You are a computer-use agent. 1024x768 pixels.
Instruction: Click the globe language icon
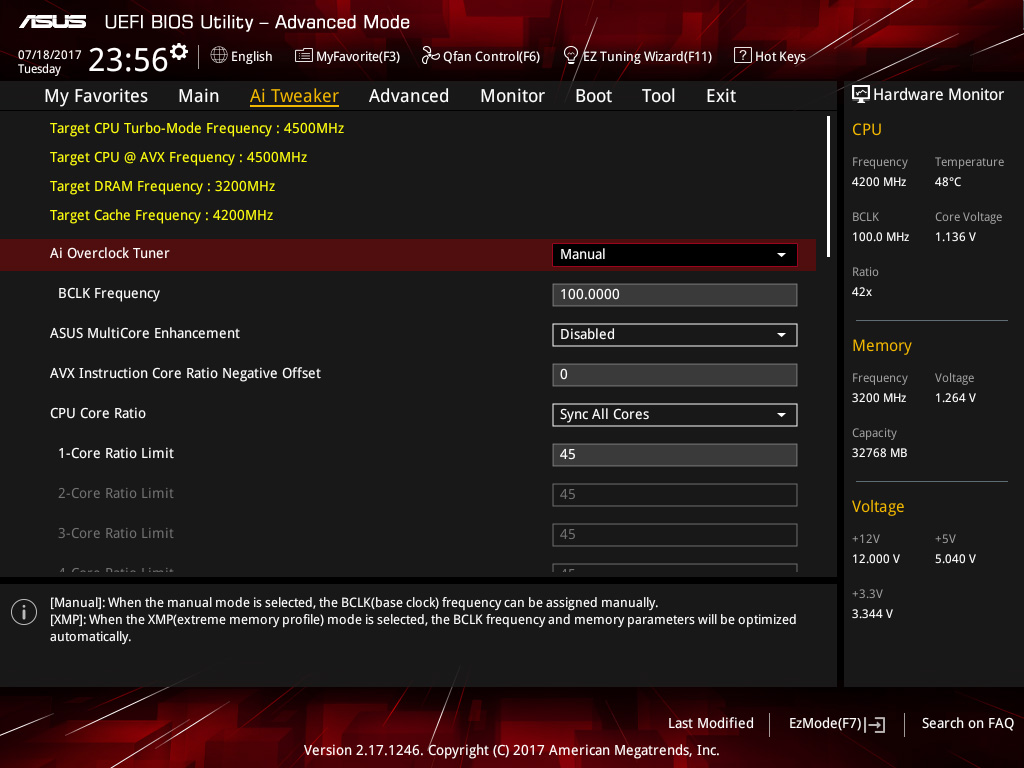(x=219, y=56)
